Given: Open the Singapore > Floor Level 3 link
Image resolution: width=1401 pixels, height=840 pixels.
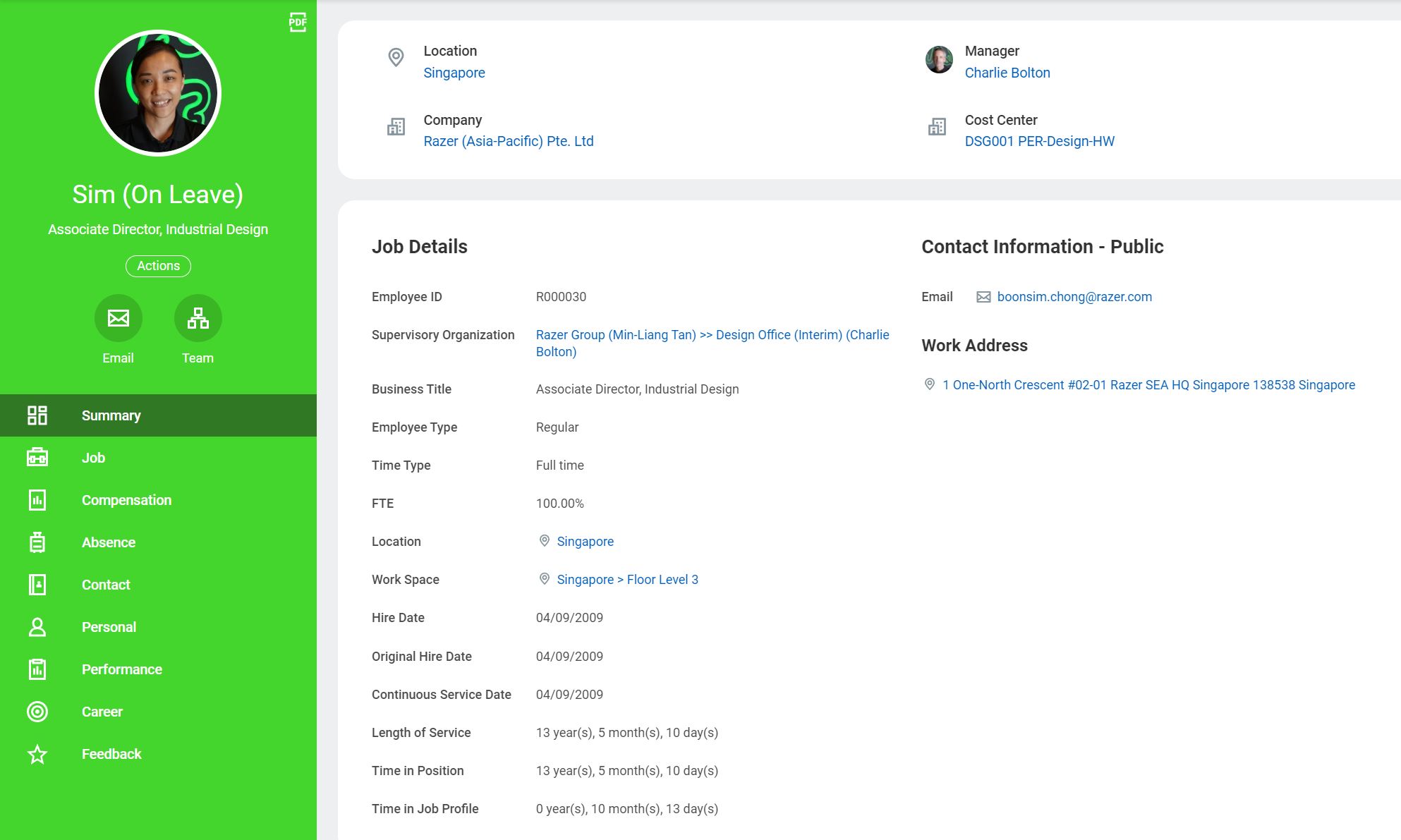Looking at the screenshot, I should point(628,579).
